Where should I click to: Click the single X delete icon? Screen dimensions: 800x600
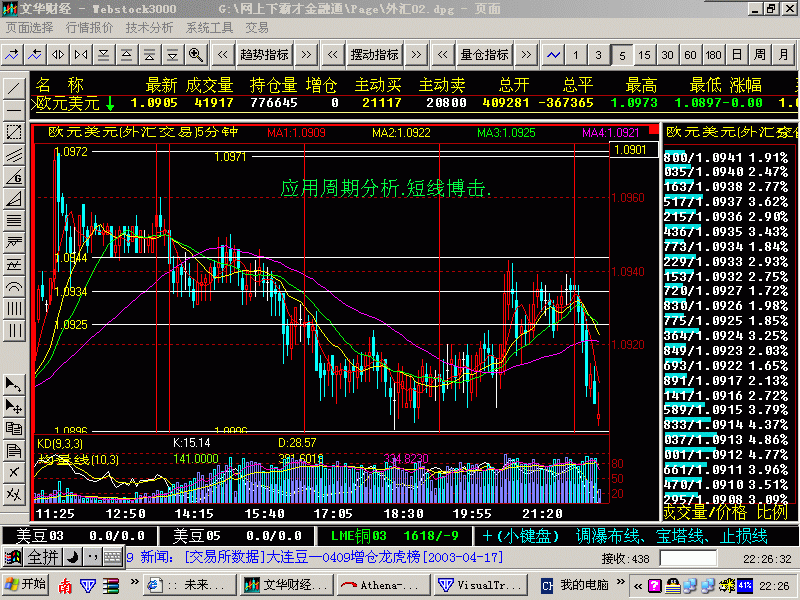click(x=14, y=472)
